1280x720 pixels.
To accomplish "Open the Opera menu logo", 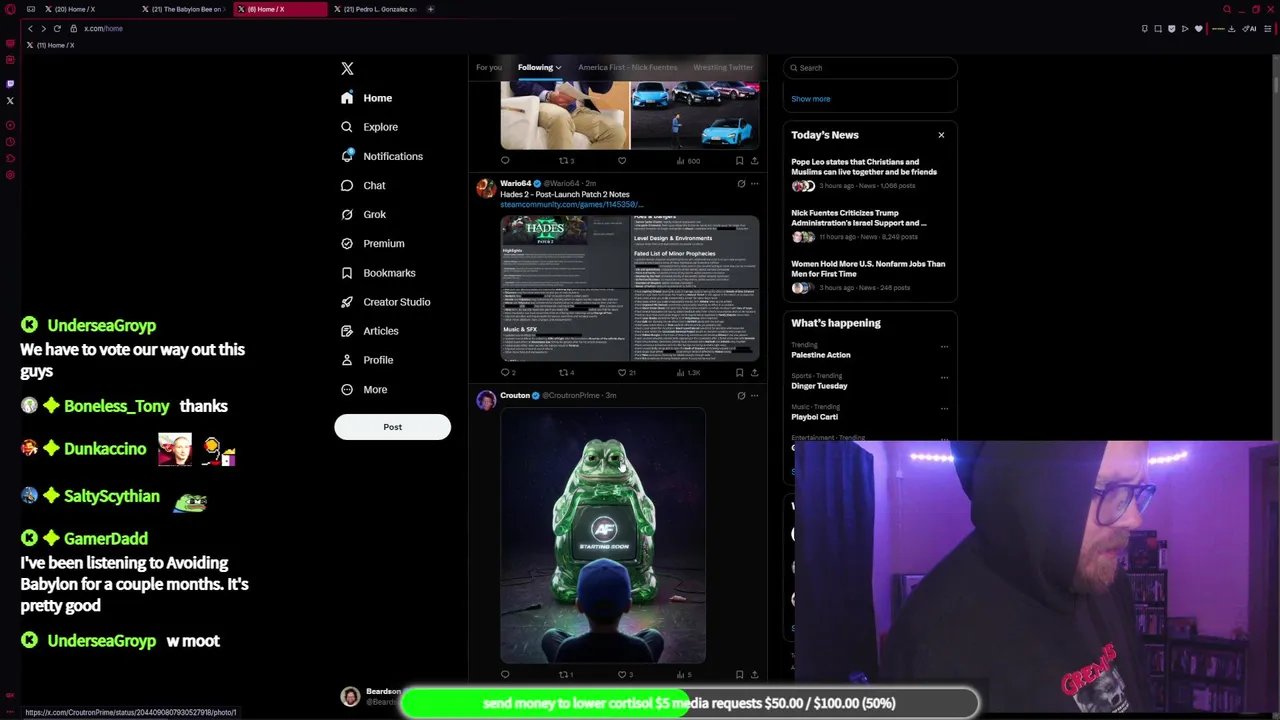I will 11,9.
